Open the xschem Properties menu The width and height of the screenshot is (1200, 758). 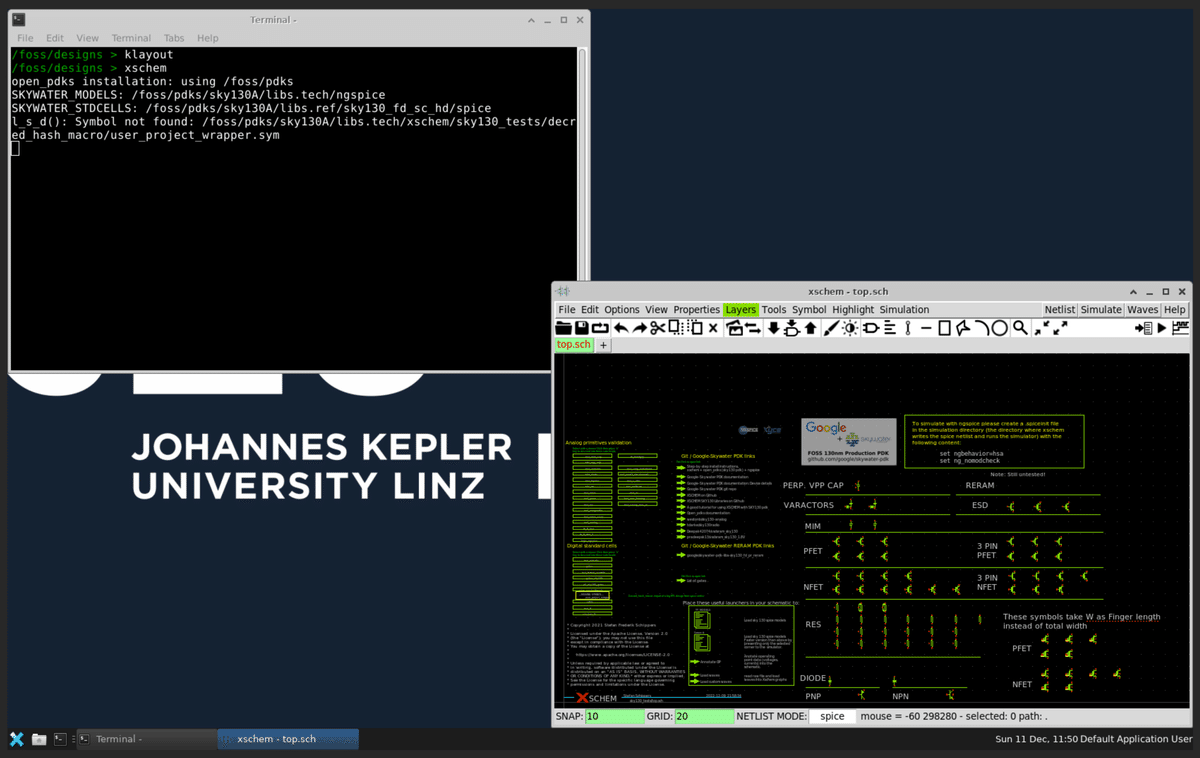point(697,310)
